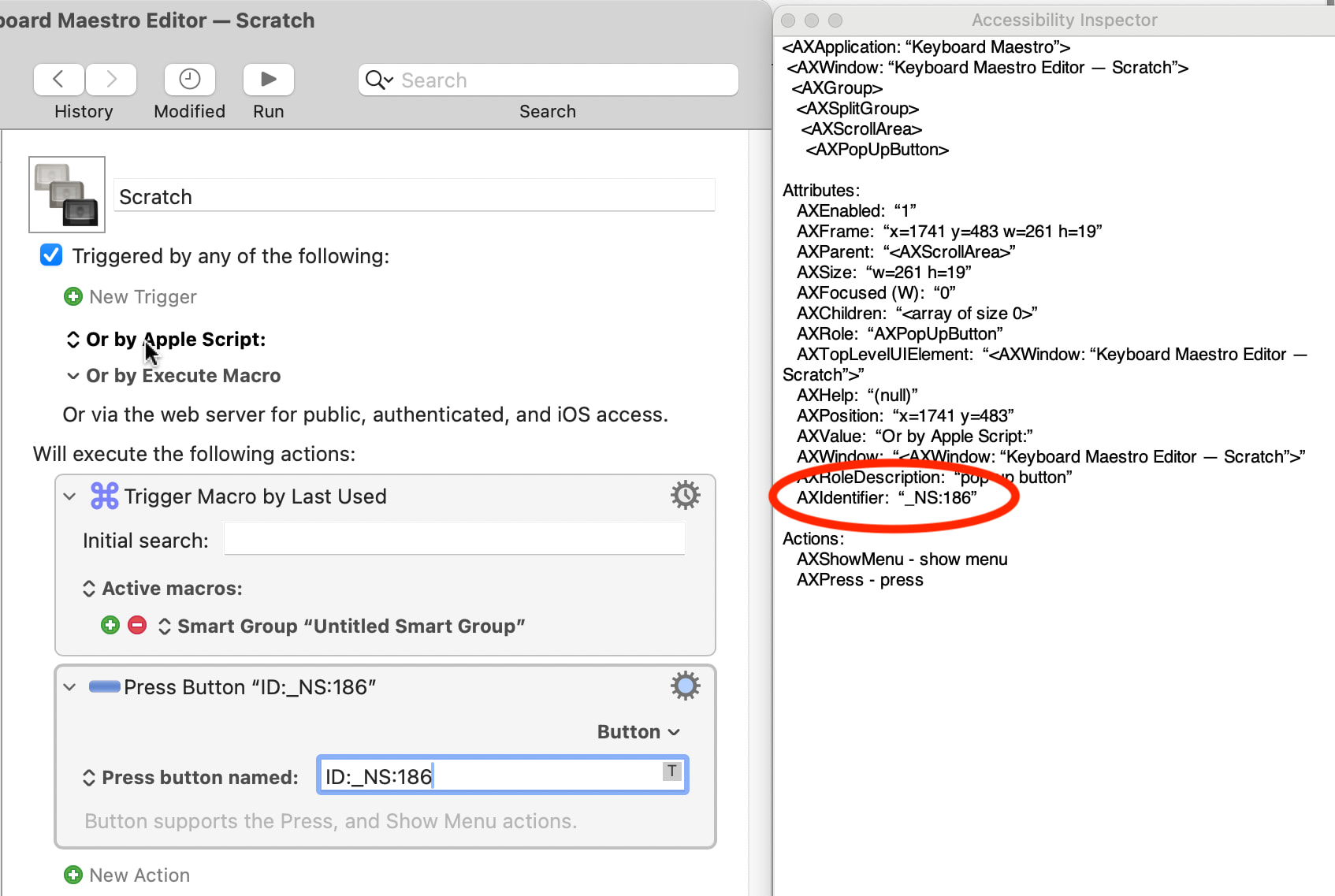Click the AXSize 'w=261 h=19' attribute line
Viewport: 1335px width, 896px height.
[x=884, y=273]
